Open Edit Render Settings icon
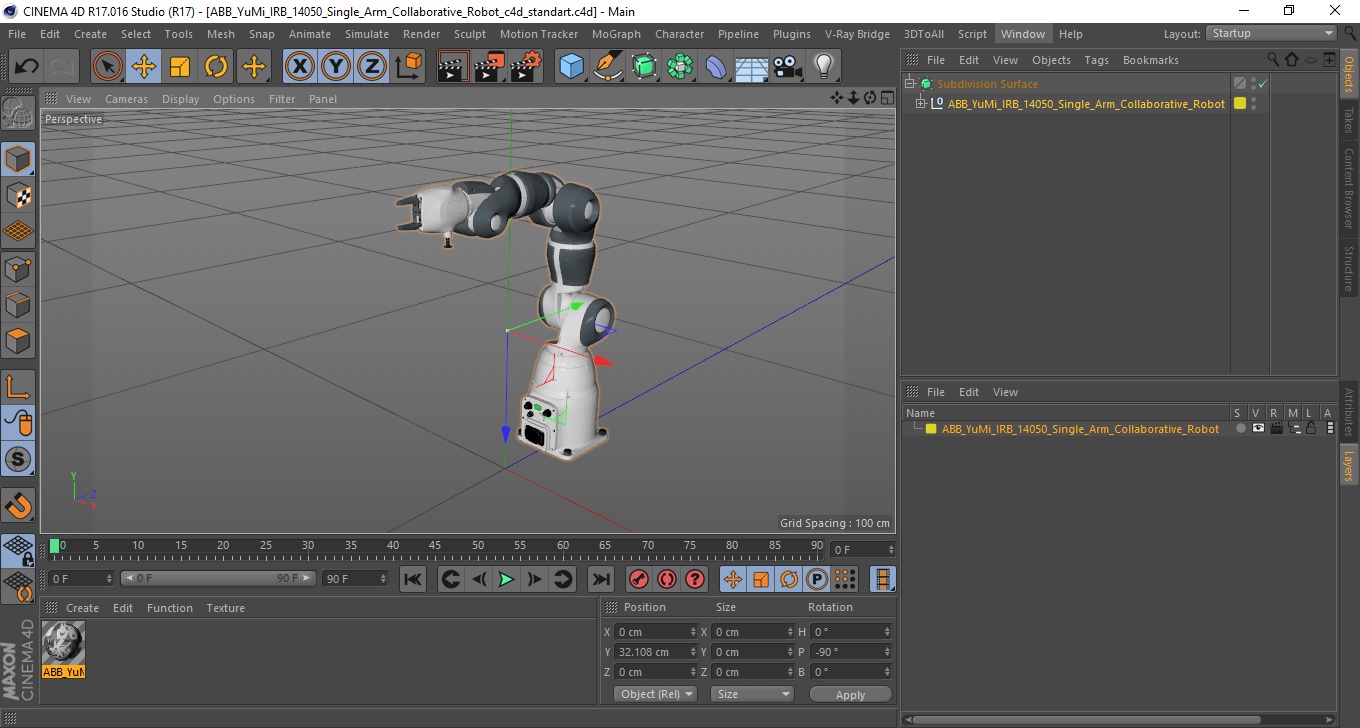Image resolution: width=1360 pixels, height=728 pixels. click(526, 67)
